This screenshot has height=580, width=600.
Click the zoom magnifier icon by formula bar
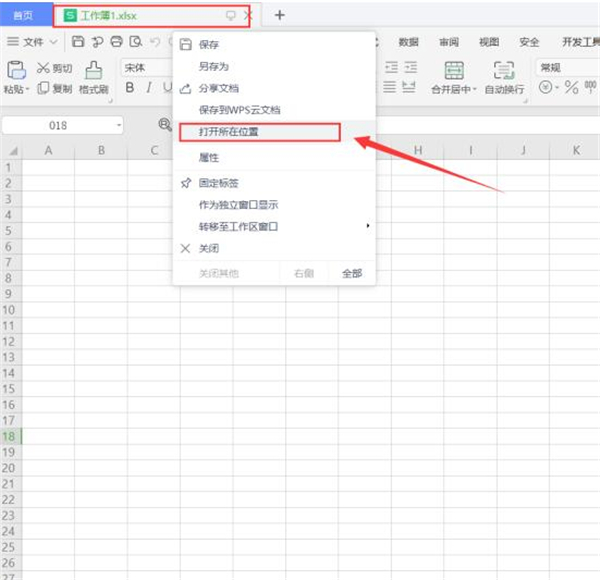(165, 125)
